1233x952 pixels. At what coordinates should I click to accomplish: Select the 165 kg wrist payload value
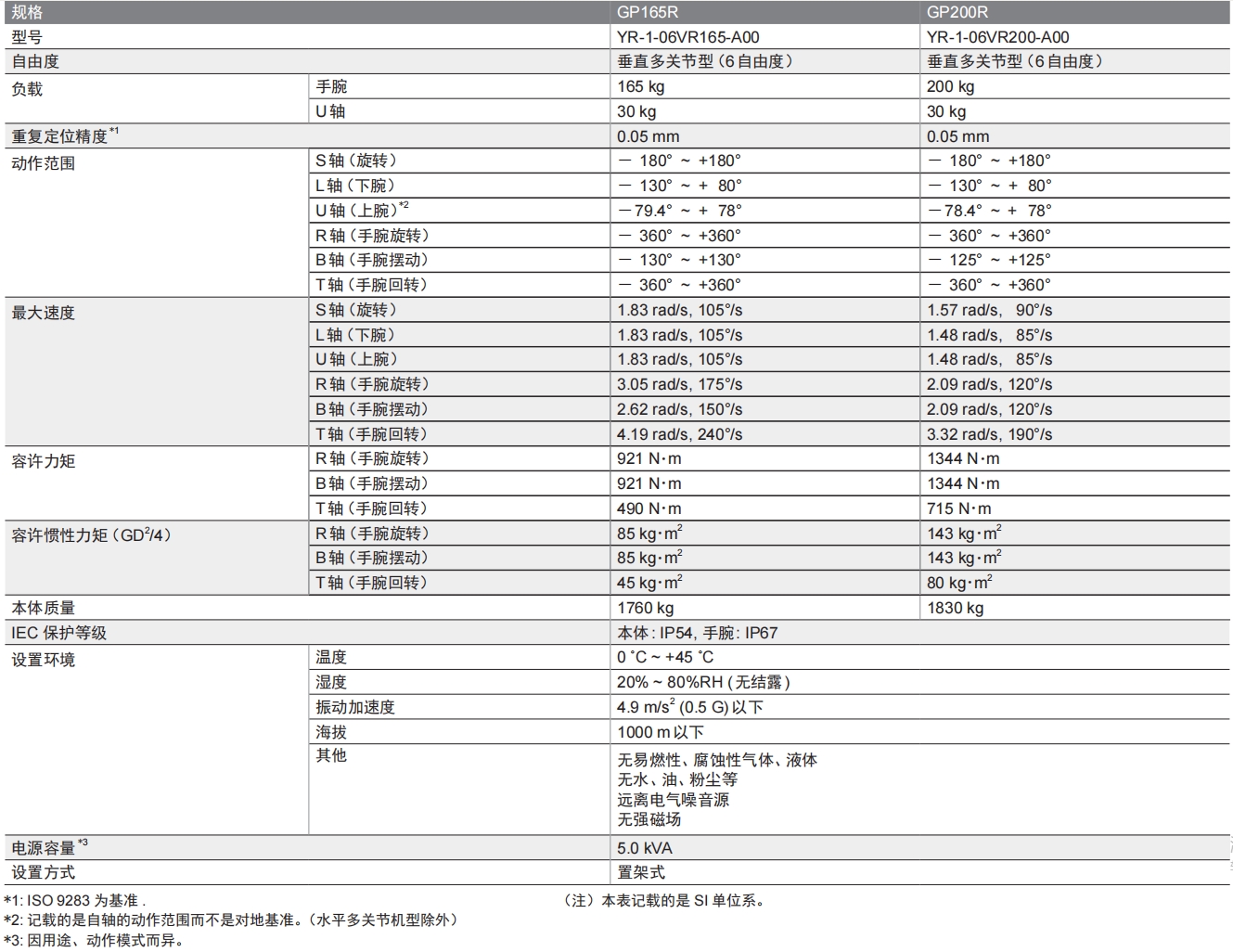pos(641,86)
